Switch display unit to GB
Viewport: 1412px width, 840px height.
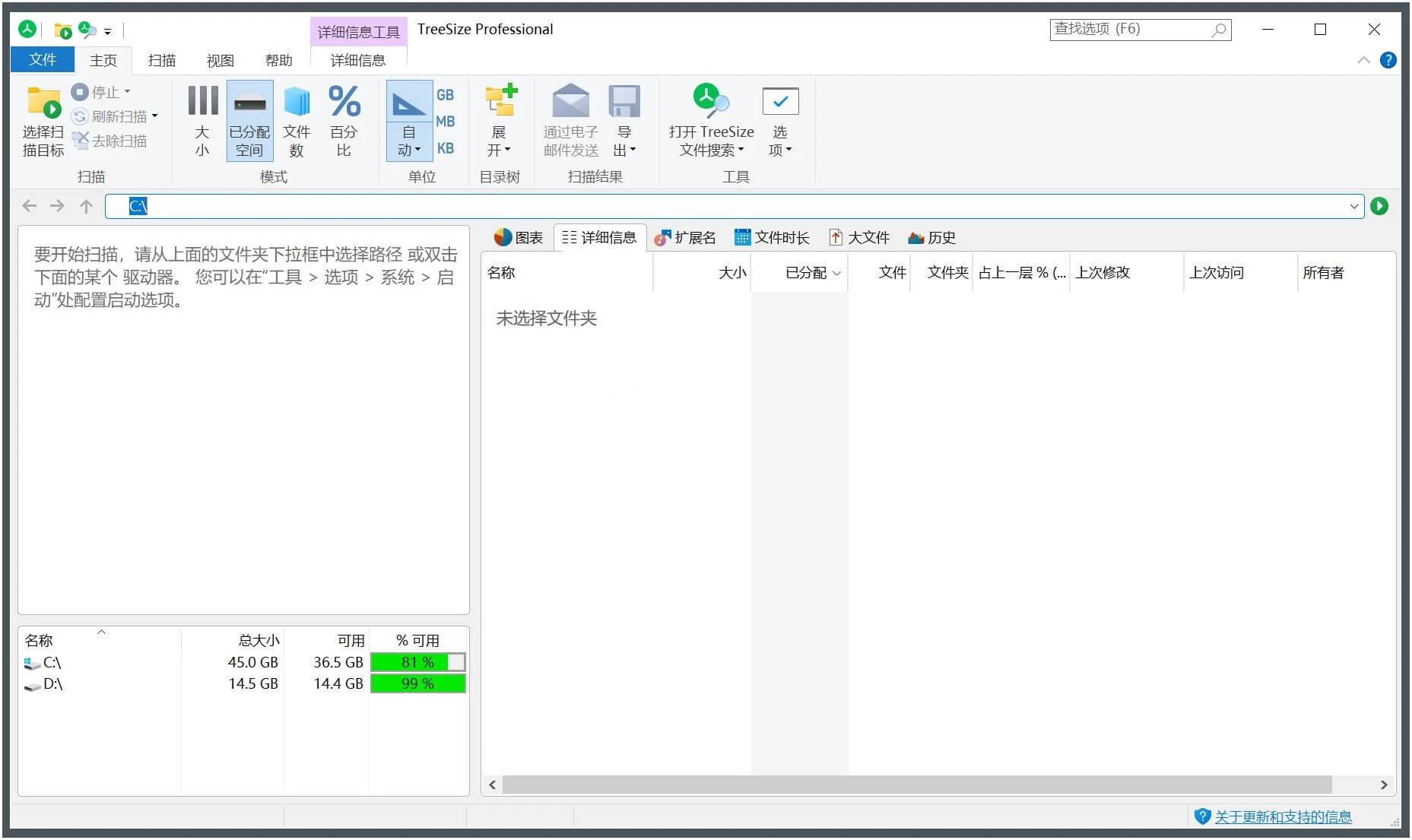tap(446, 94)
